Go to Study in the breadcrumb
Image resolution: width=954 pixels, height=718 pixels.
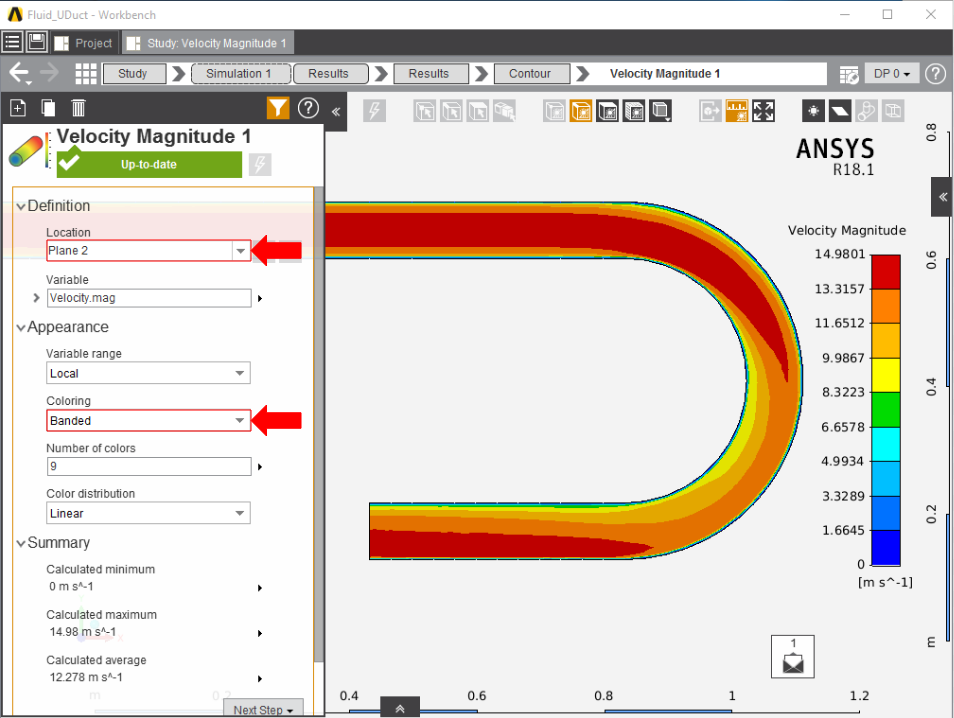(x=133, y=74)
